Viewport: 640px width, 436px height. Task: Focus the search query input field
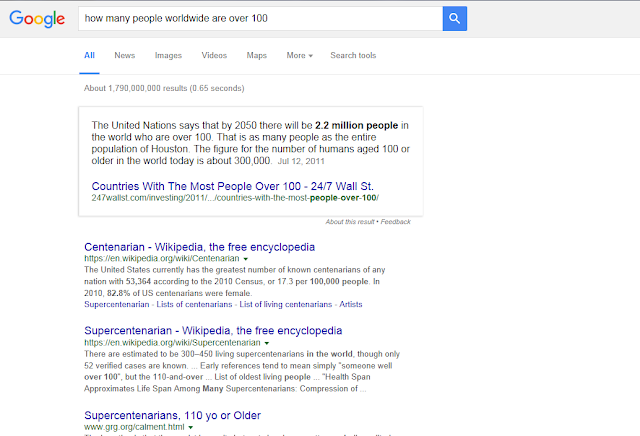coord(260,18)
